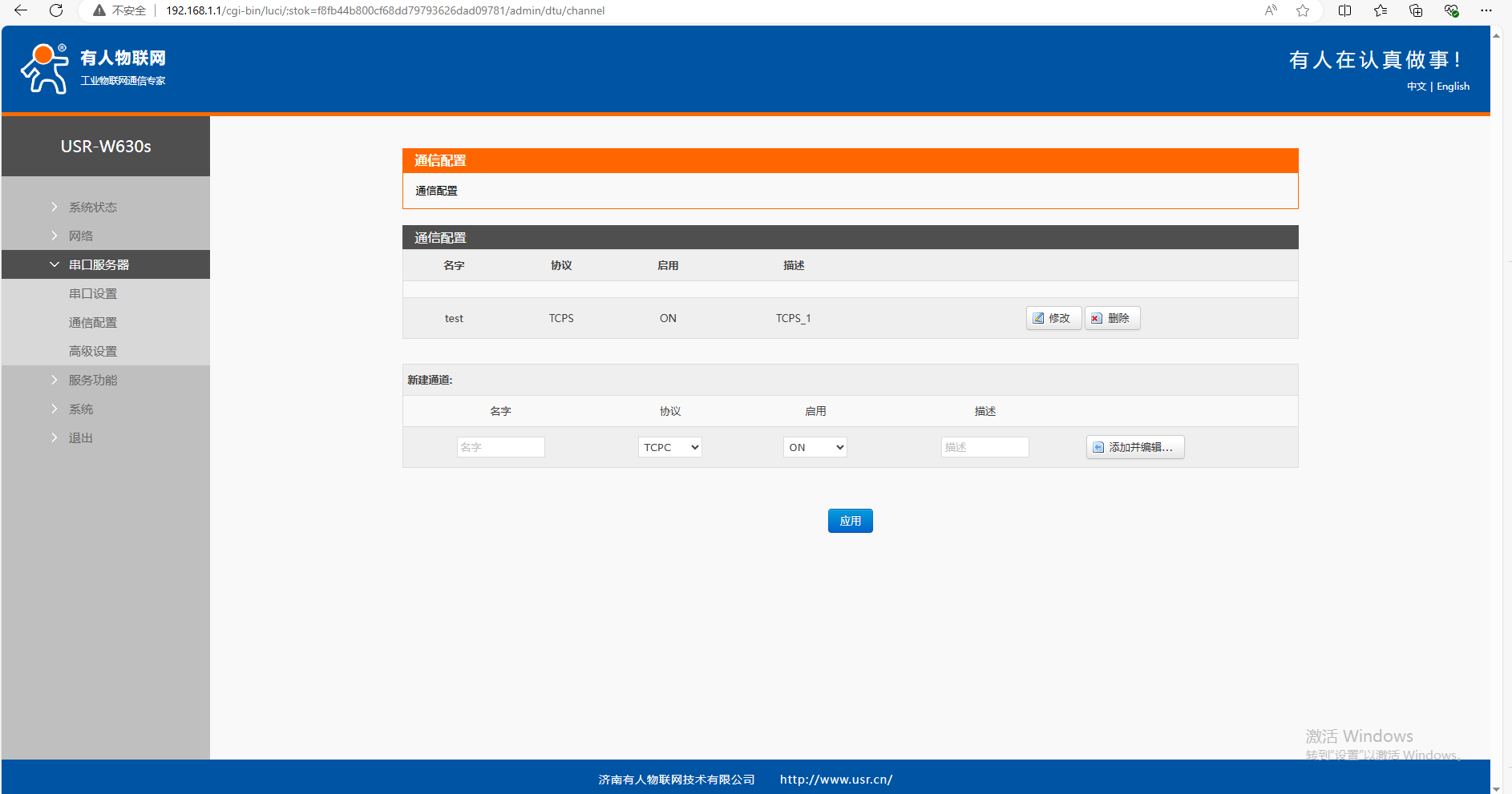Open the split screen icon in browser toolbar
Viewport: 1512px width, 794px height.
pos(1345,10)
